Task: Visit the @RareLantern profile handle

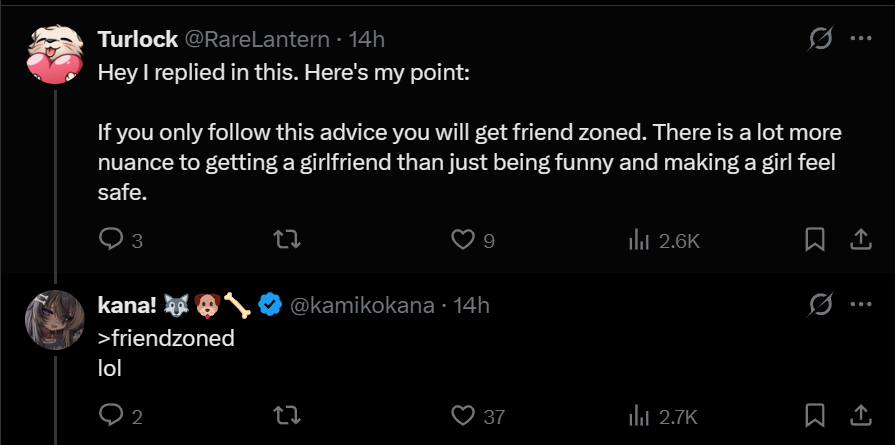Action: [x=257, y=39]
